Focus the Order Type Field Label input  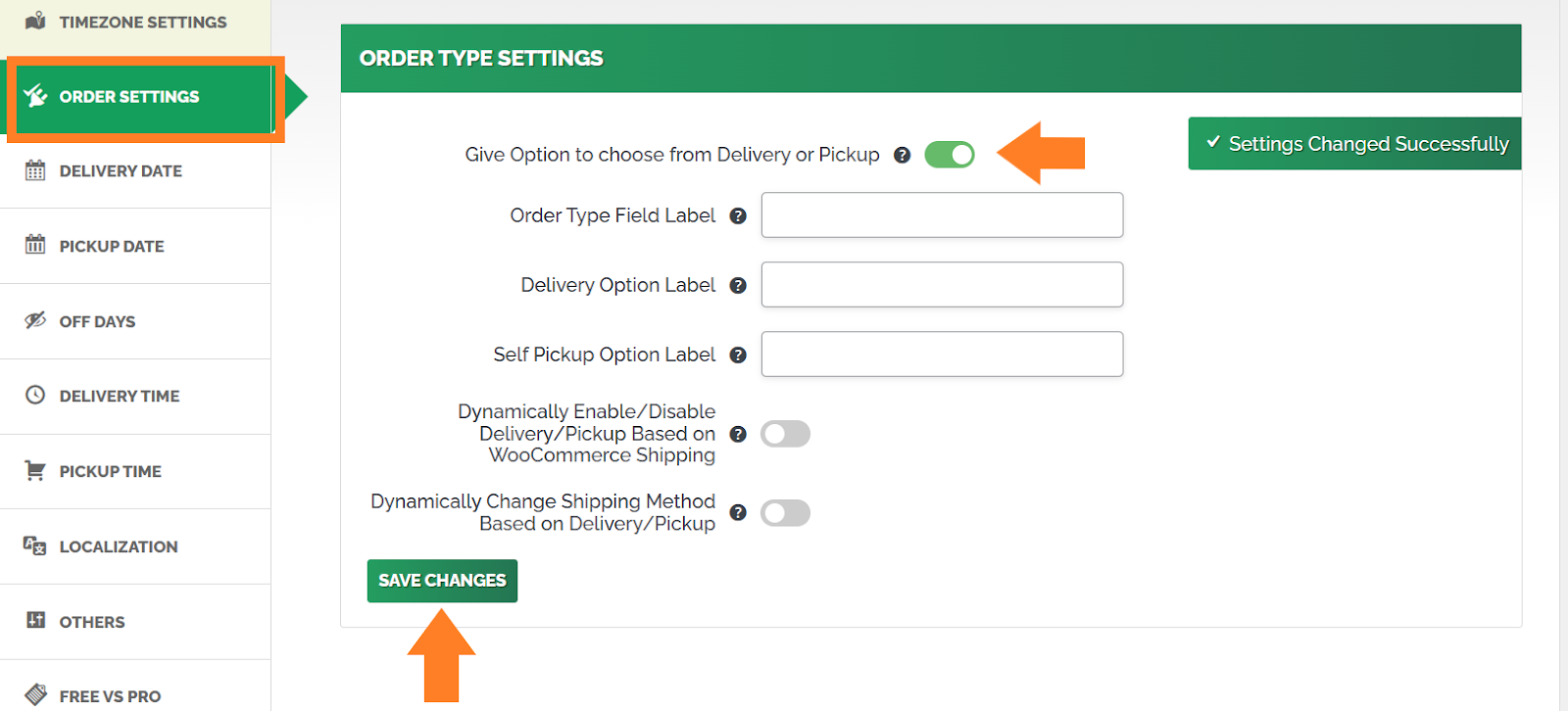[942, 214]
